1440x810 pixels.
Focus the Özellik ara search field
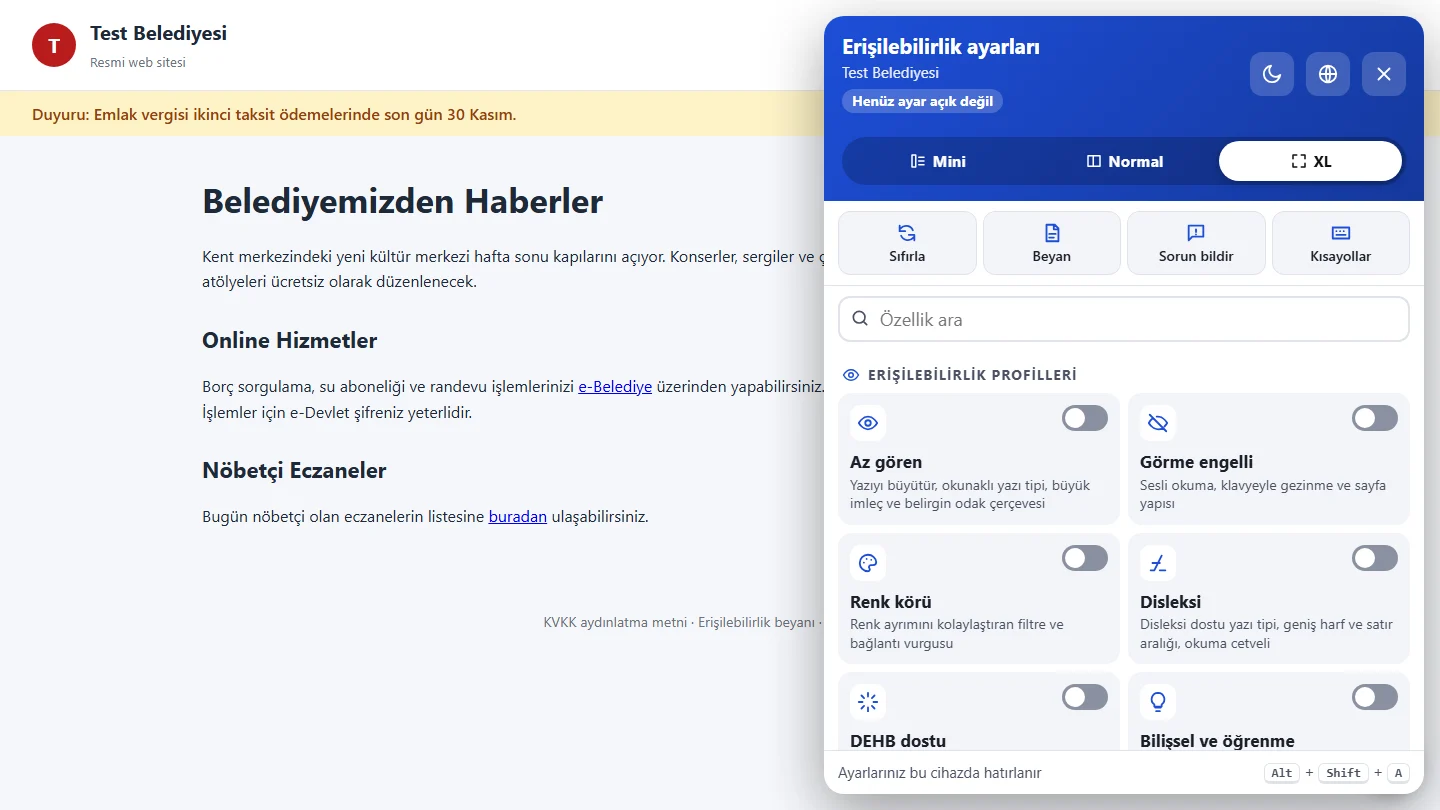click(x=1124, y=319)
